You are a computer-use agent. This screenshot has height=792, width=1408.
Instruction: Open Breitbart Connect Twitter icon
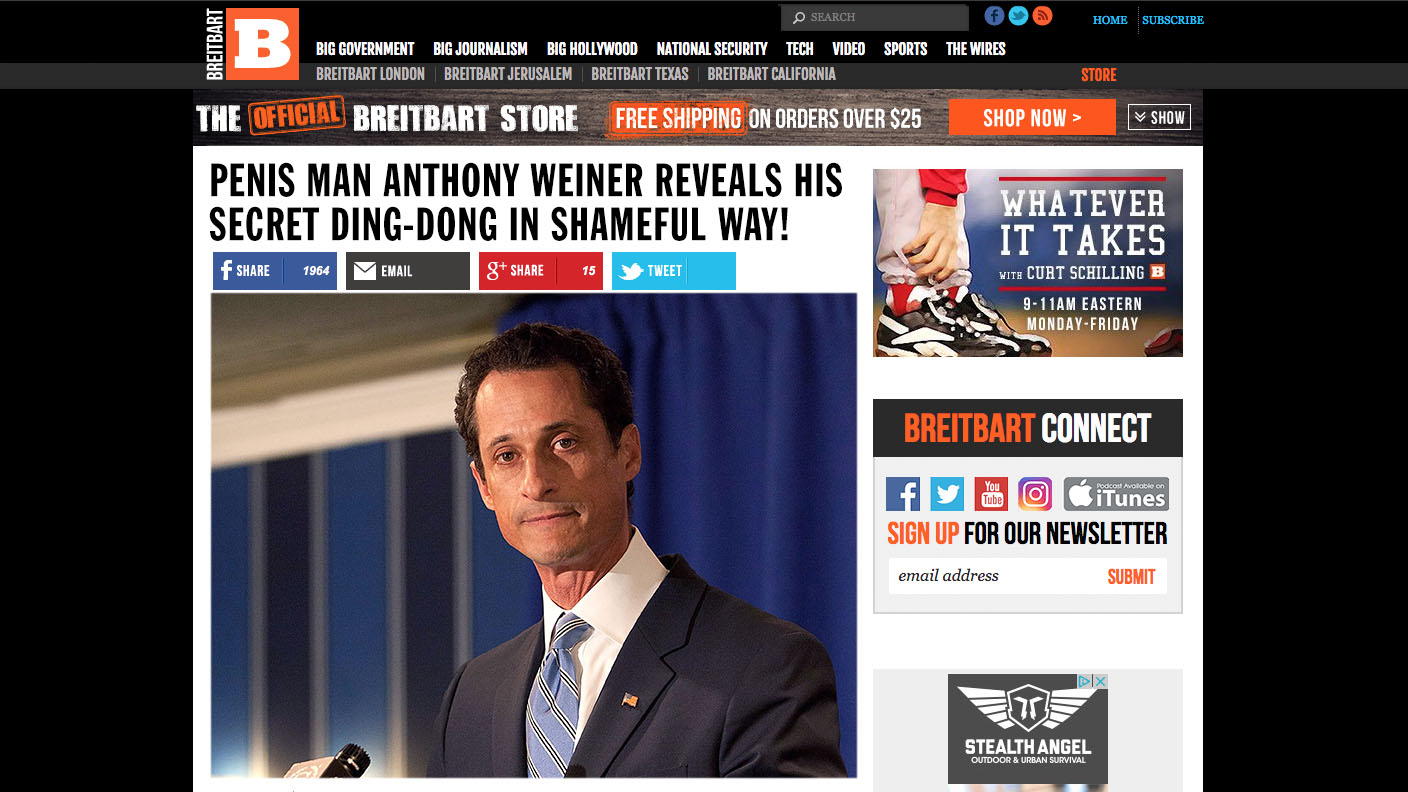pyautogui.click(x=947, y=494)
